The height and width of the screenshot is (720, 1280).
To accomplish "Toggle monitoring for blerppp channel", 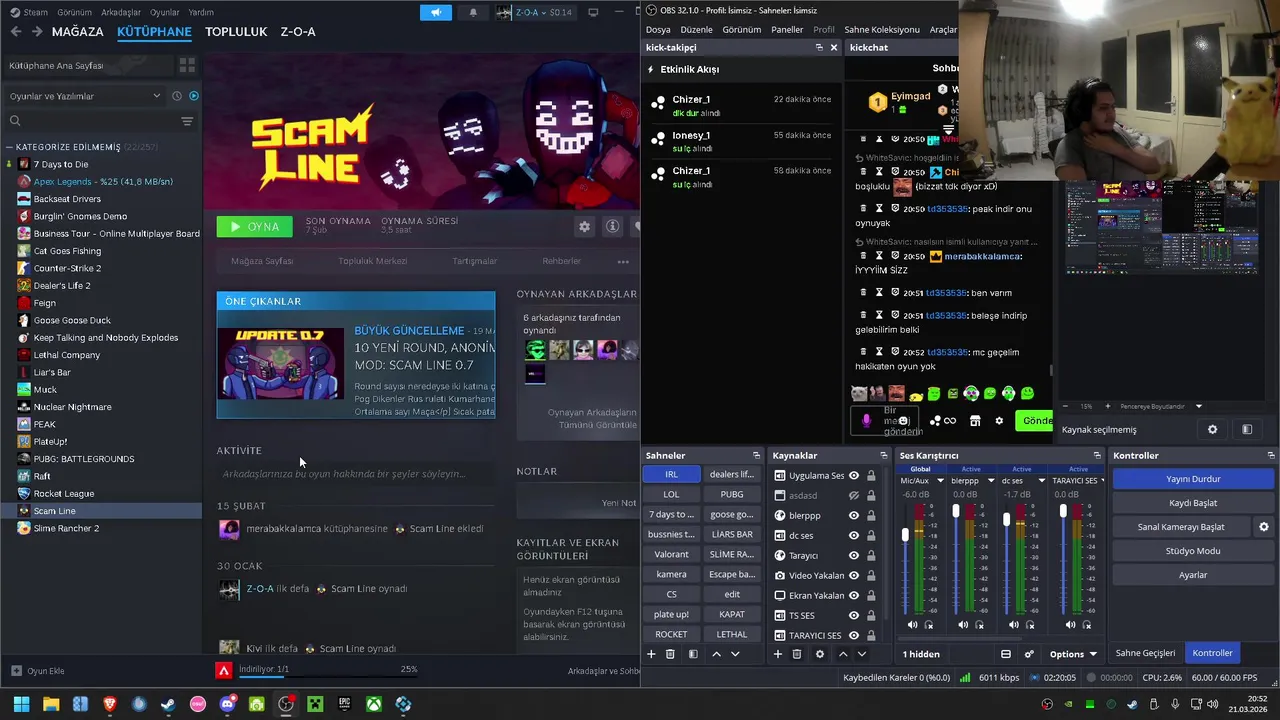I will coord(980,625).
